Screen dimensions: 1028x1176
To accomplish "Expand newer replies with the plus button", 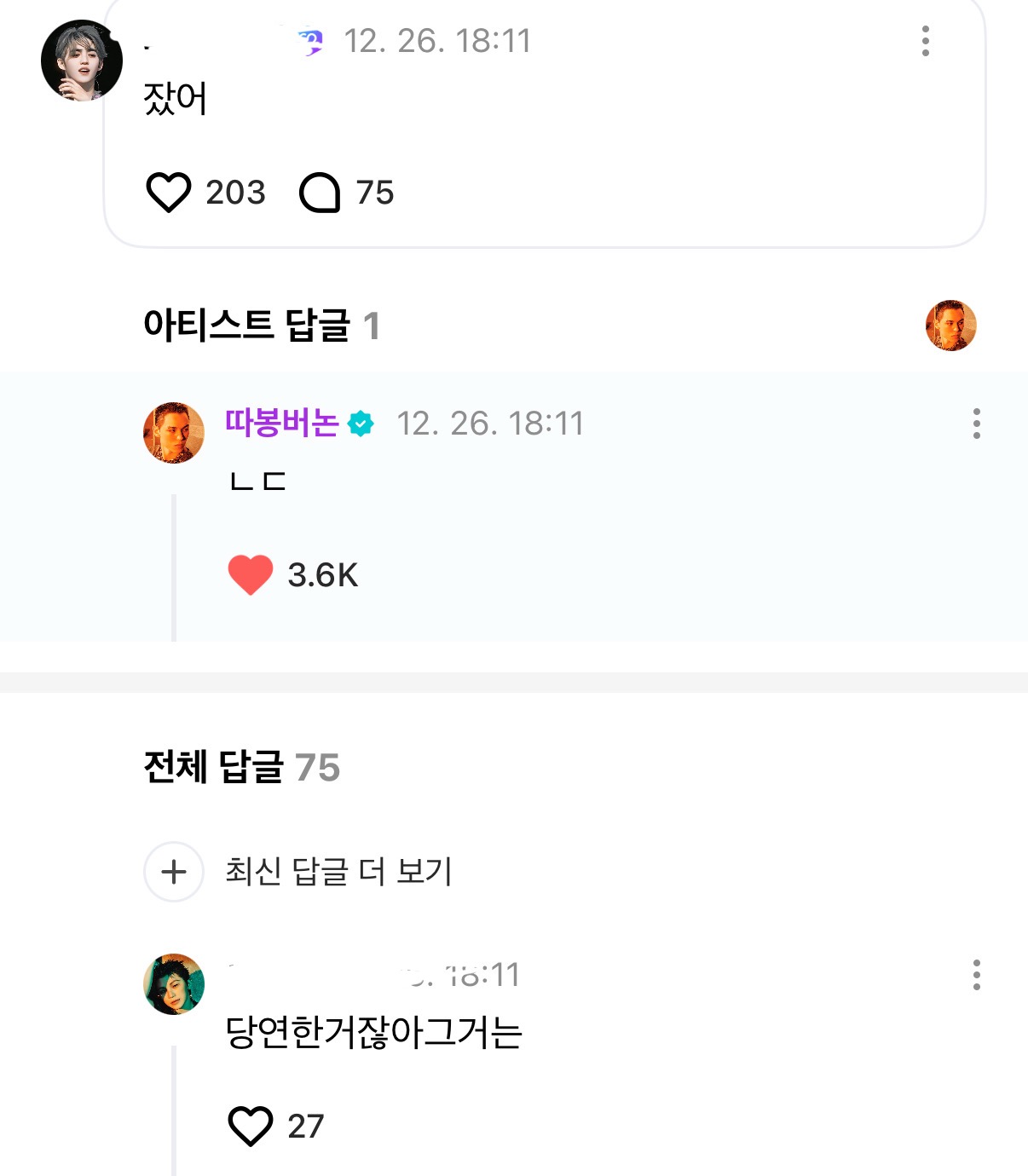I will (174, 872).
